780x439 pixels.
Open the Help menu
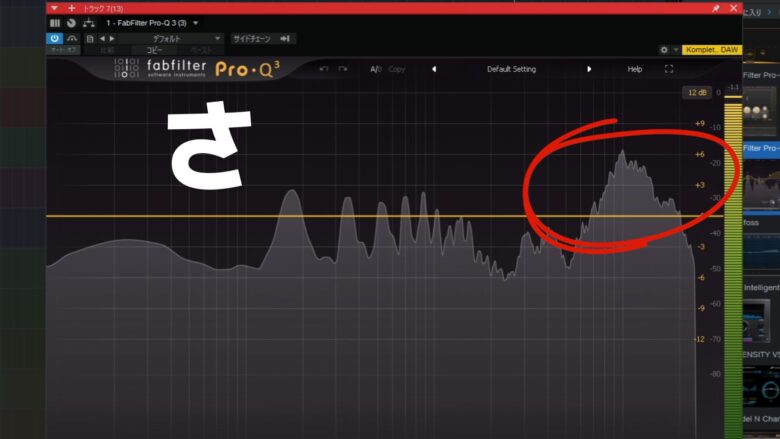635,69
